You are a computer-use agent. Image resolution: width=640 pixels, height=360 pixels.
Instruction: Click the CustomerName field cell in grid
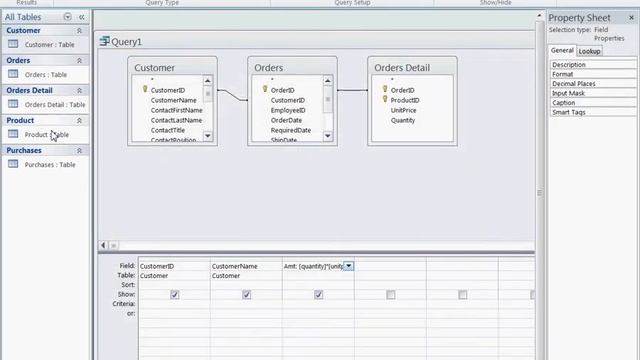click(246, 266)
